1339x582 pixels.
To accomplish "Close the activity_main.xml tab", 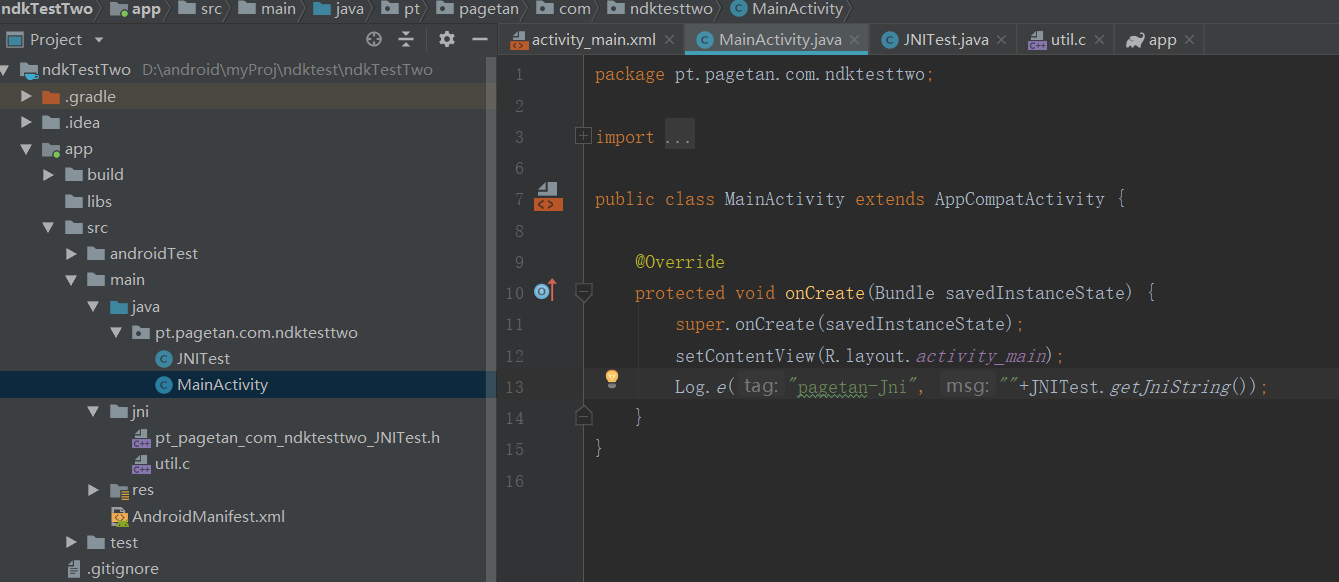I will pos(670,40).
